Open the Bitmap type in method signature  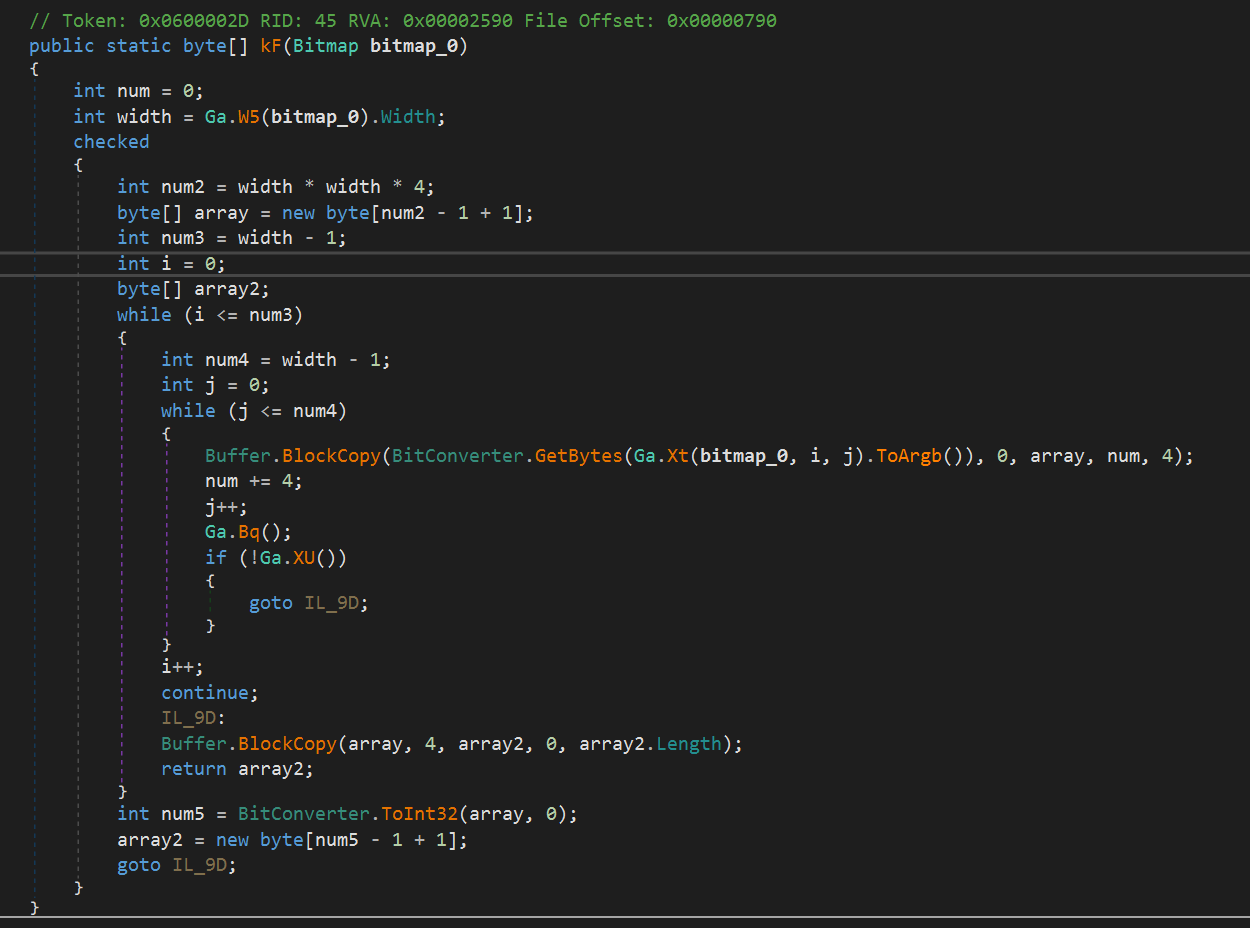point(325,47)
